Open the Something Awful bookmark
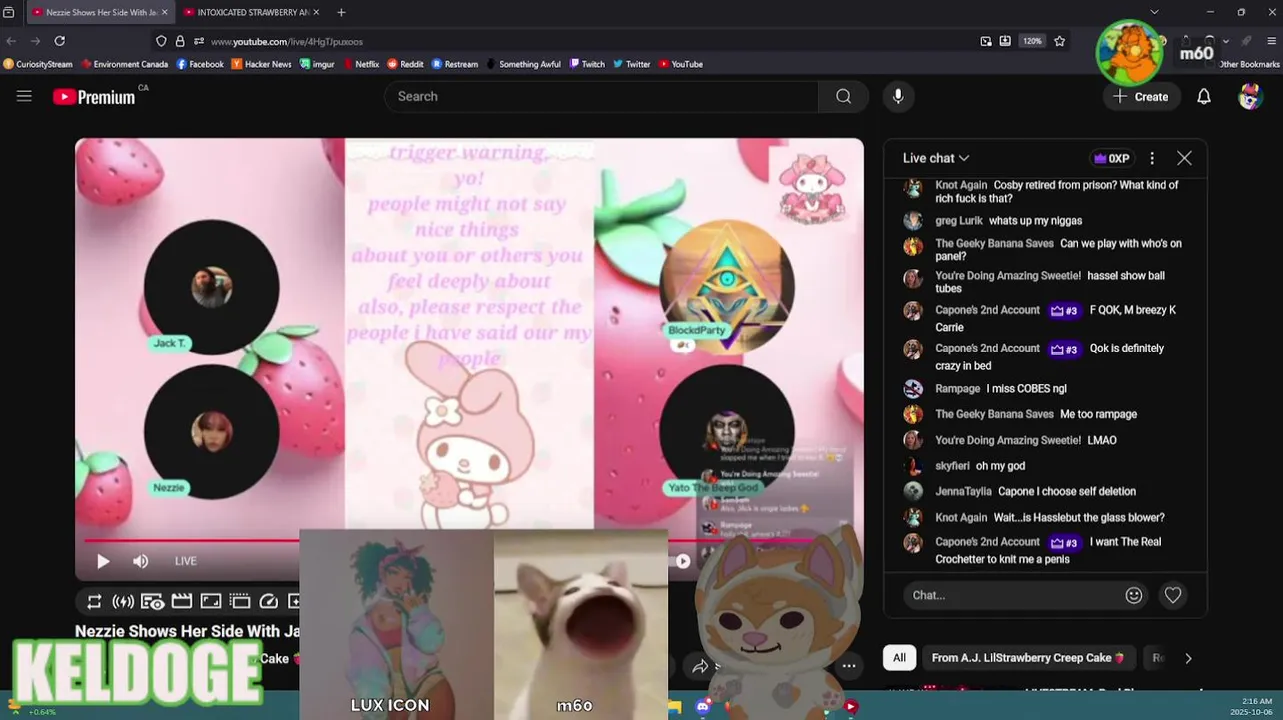The image size is (1283, 720). coord(524,64)
